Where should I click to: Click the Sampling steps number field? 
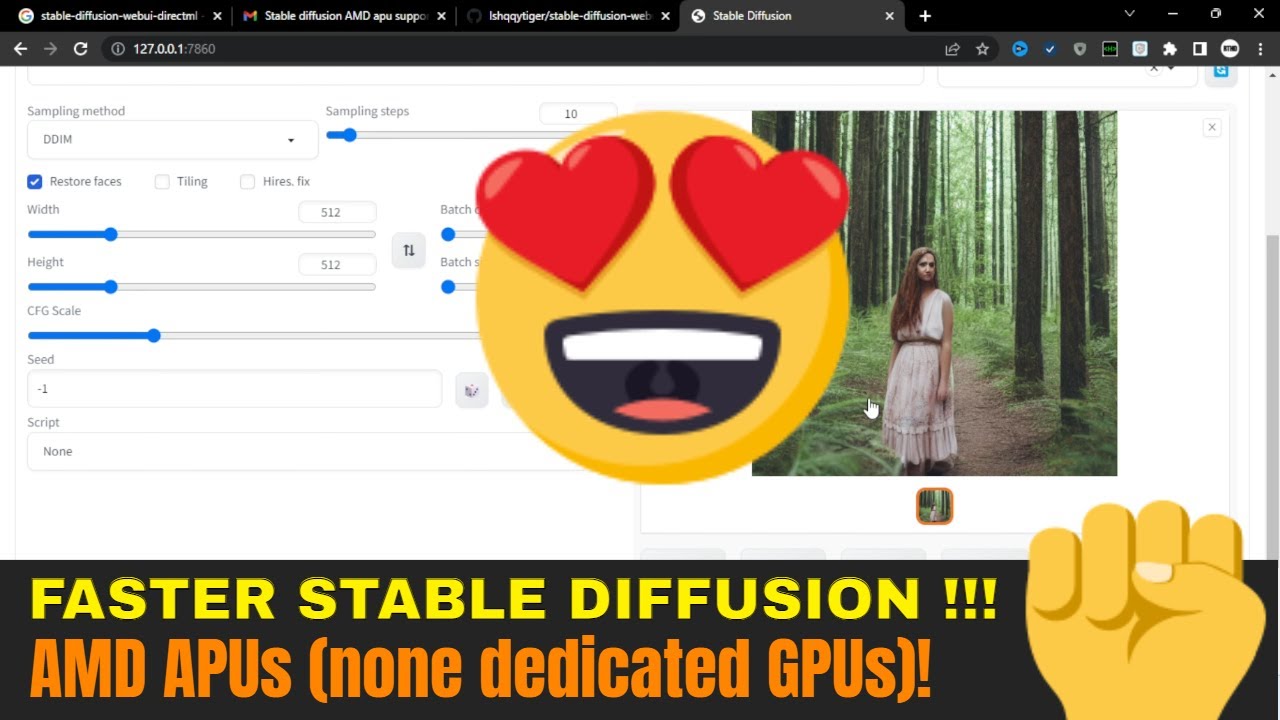click(x=577, y=113)
